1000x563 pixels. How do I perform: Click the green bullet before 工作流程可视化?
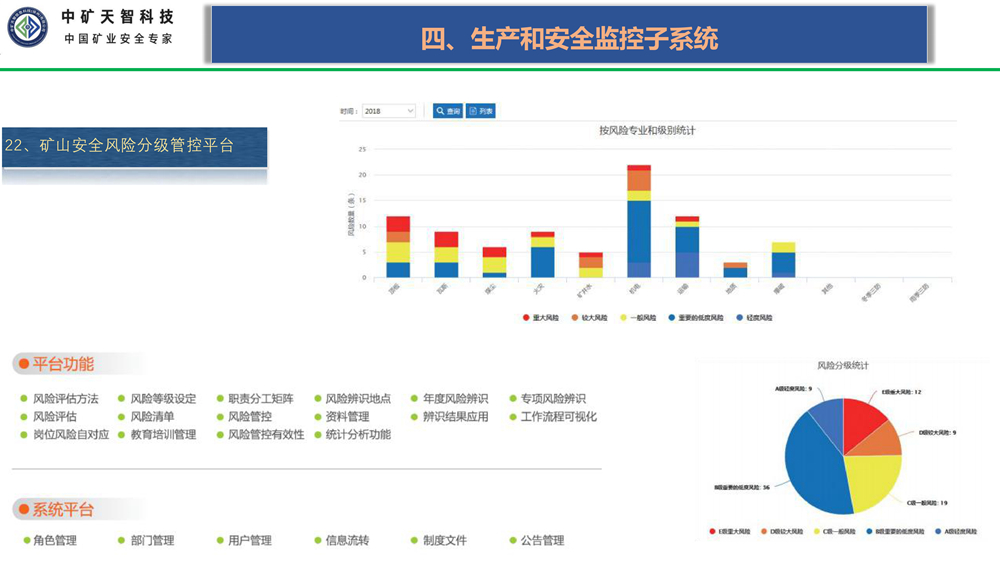click(x=512, y=417)
